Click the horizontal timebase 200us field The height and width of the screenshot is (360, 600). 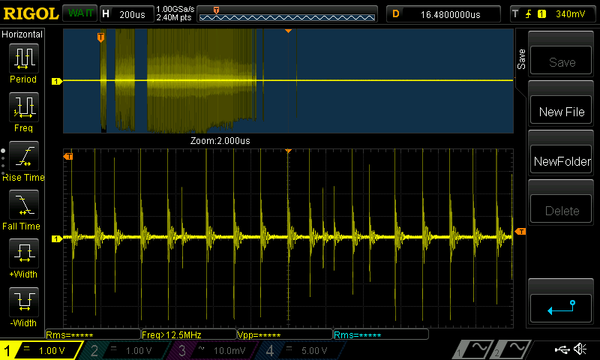coord(127,14)
